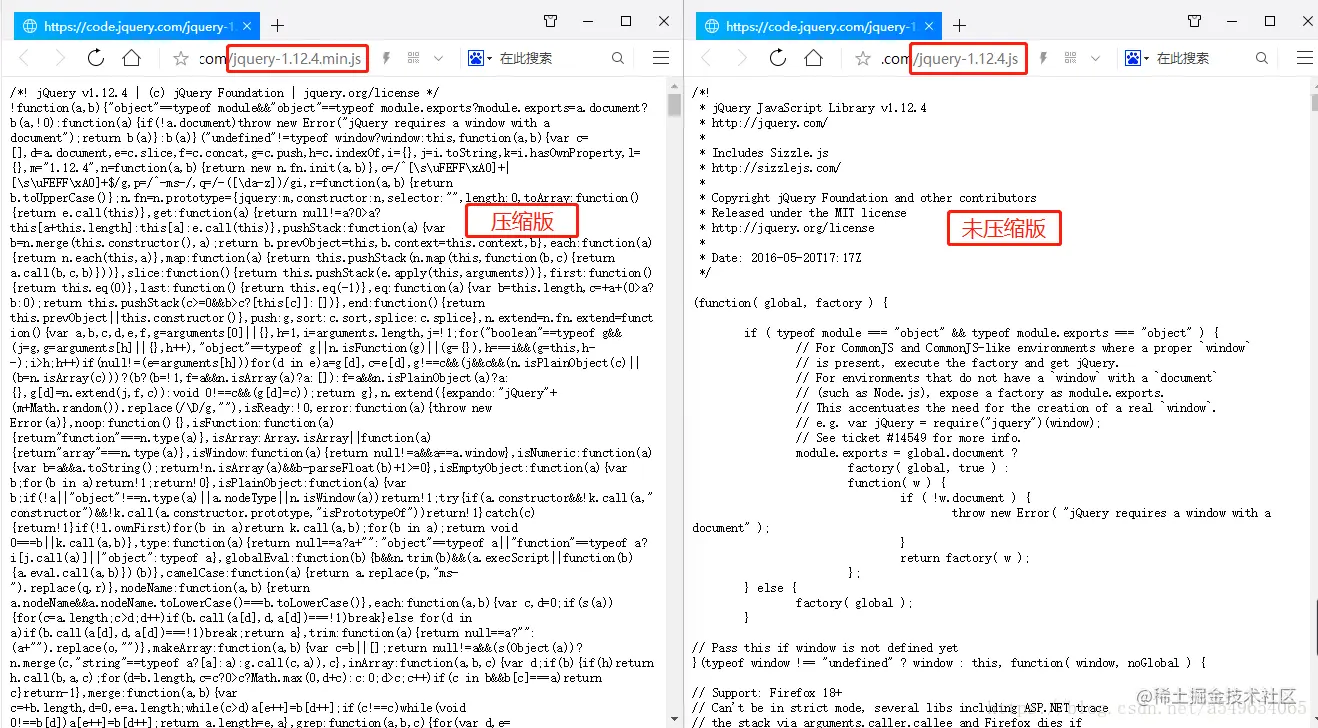Open Baidu search engine selector in left browser
This screenshot has width=1318, height=728.
tap(480, 59)
